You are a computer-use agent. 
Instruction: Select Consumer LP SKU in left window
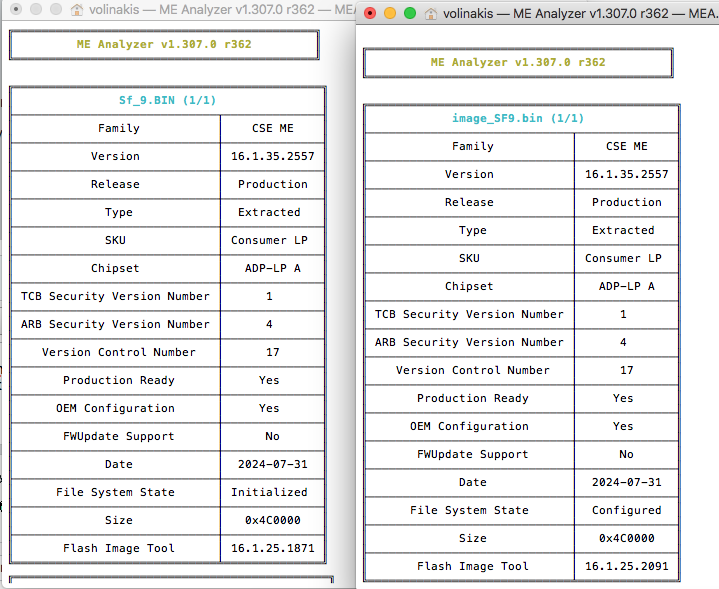point(269,240)
